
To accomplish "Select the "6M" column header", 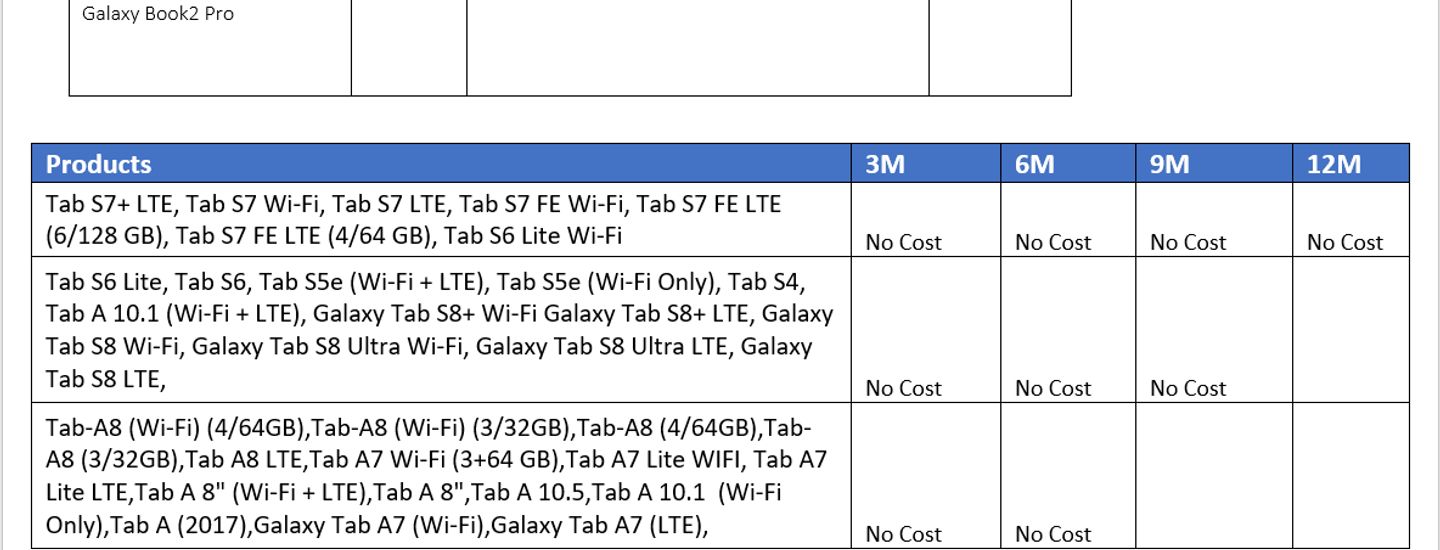I will click(1034, 164).
